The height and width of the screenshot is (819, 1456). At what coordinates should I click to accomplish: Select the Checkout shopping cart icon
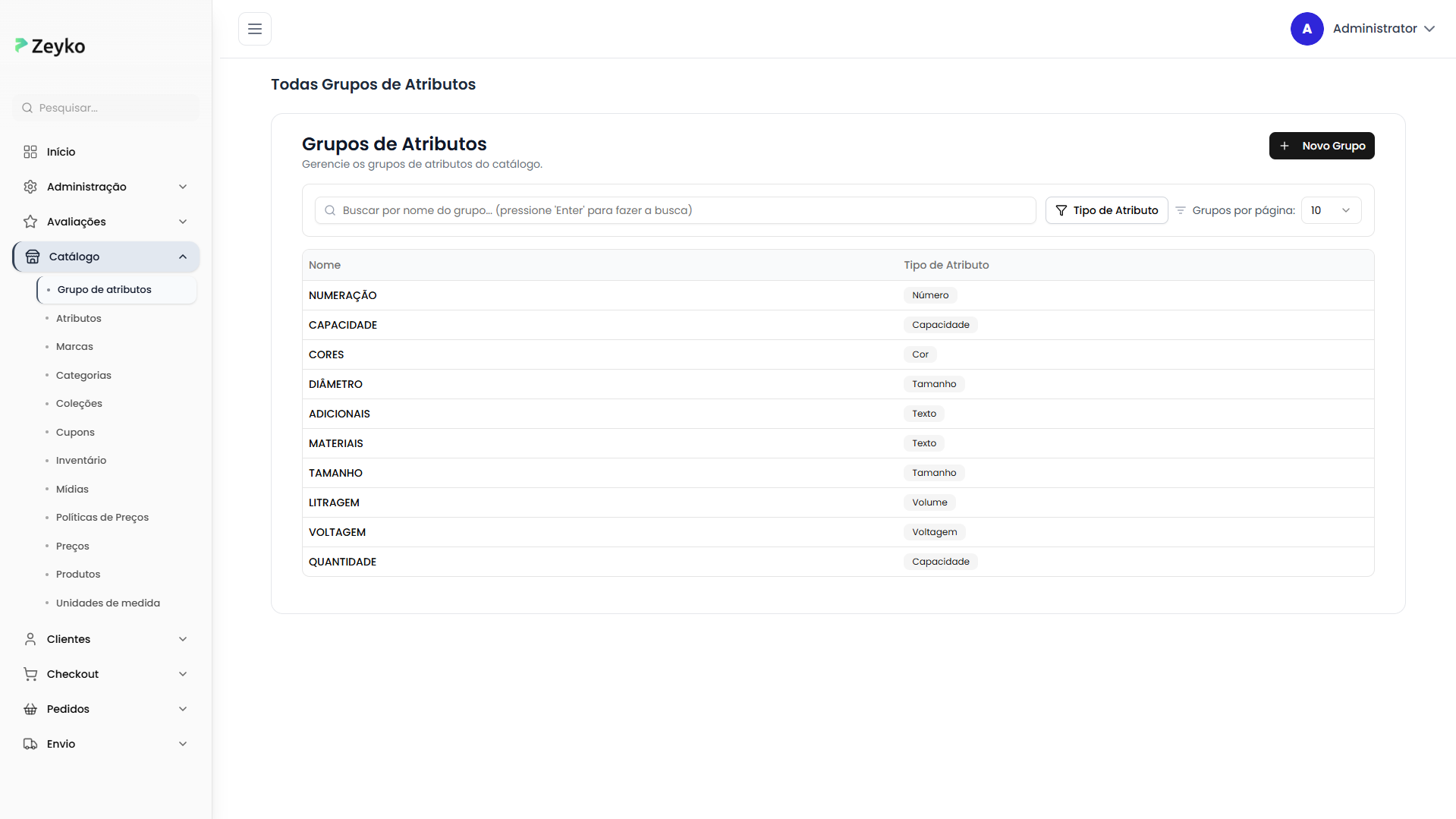click(x=30, y=673)
